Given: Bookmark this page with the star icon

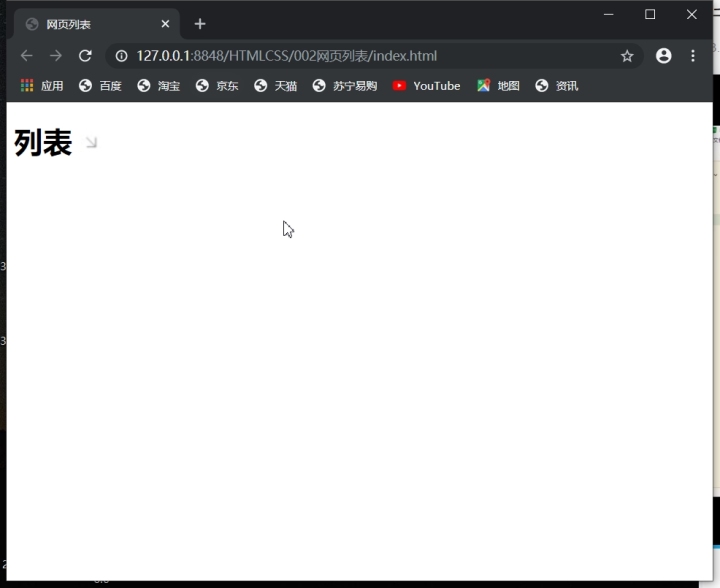Looking at the screenshot, I should [x=627, y=56].
